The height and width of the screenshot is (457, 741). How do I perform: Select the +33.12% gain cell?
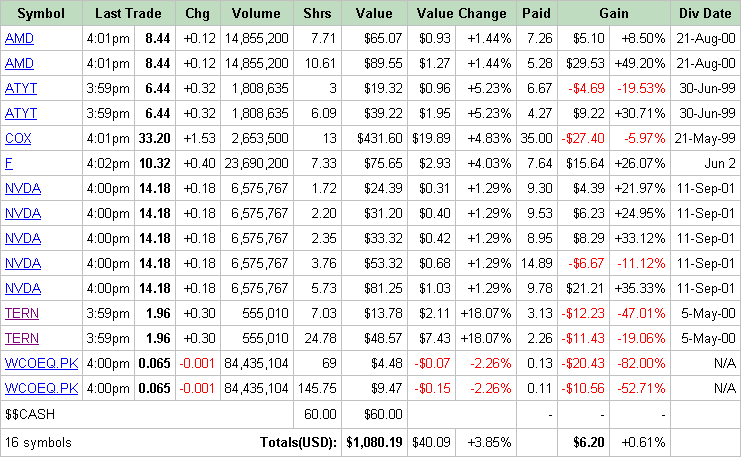(640, 239)
